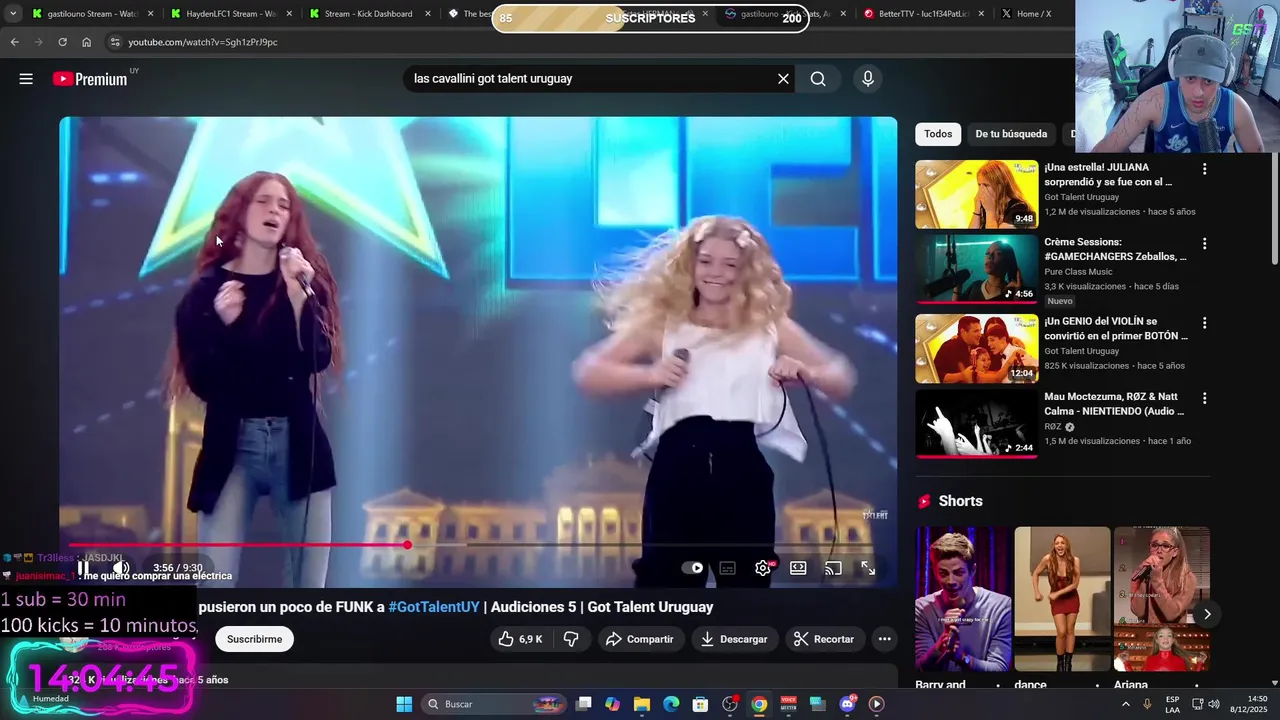Open browser home page button
This screenshot has width=1280, height=720.
tap(86, 42)
